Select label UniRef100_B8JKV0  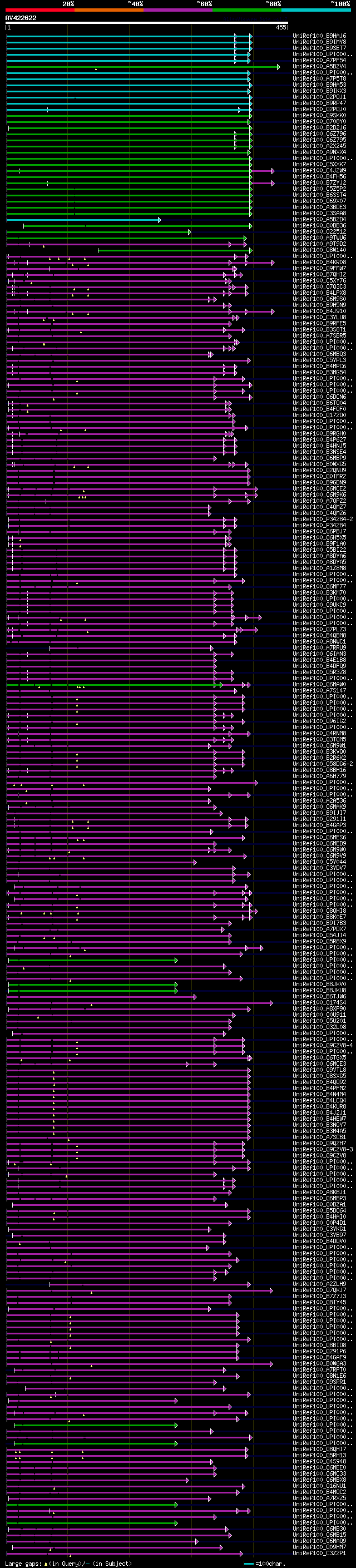click(319, 983)
